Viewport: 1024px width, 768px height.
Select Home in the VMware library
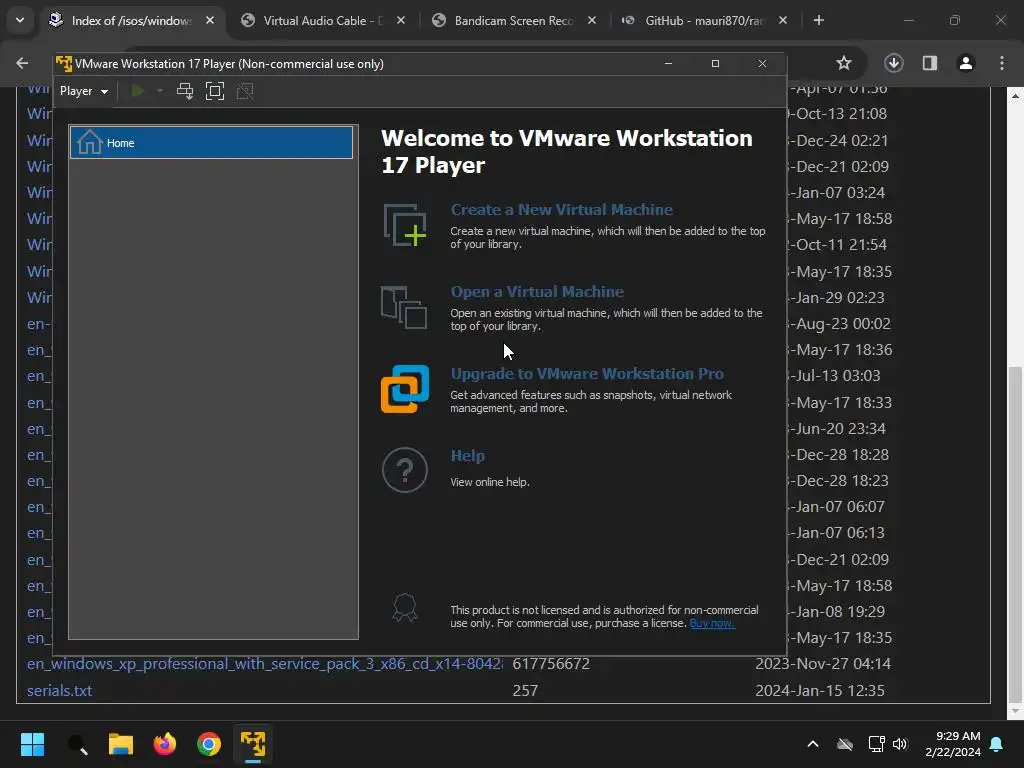(x=212, y=142)
